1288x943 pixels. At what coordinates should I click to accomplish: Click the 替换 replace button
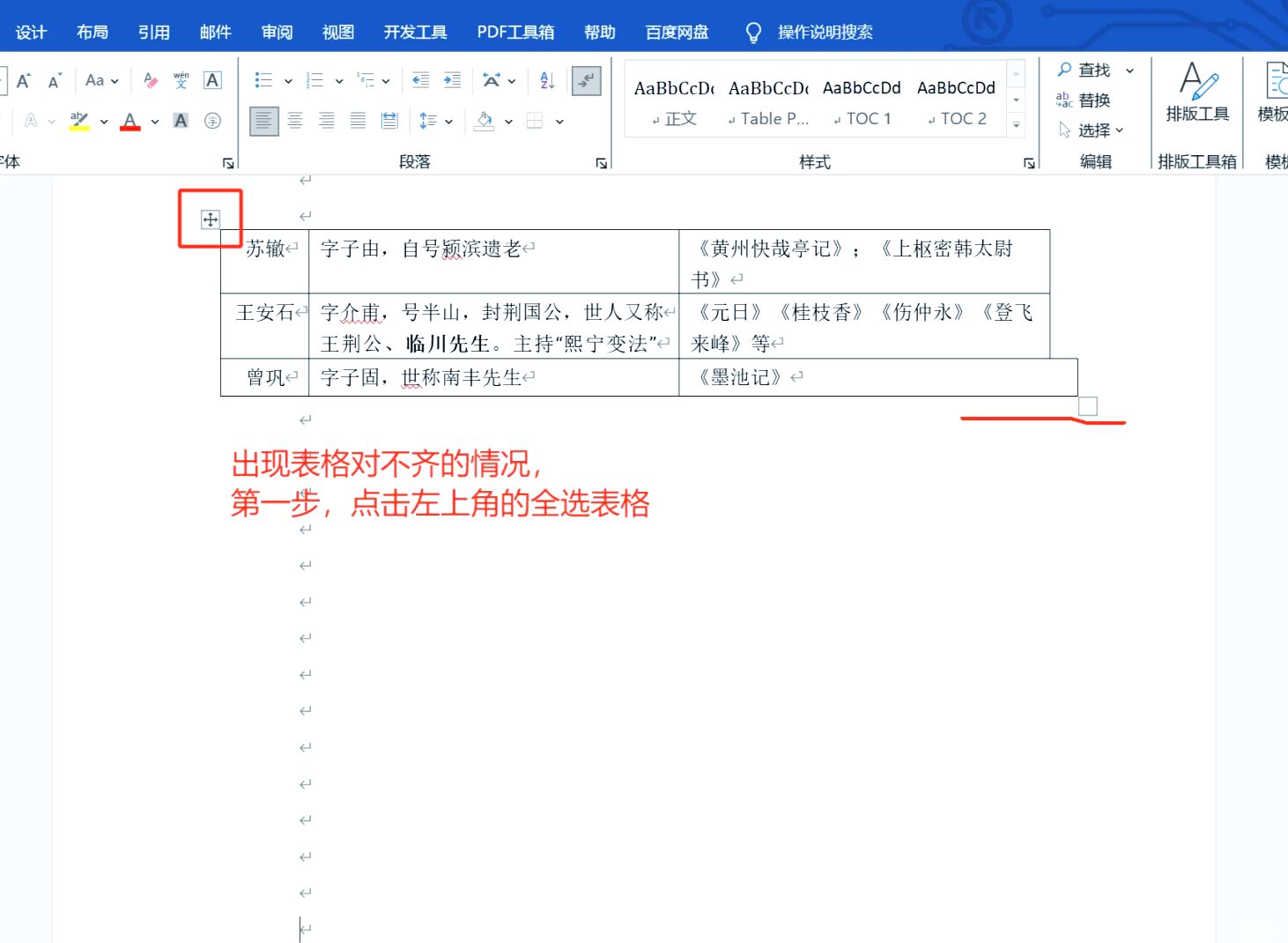pos(1084,100)
